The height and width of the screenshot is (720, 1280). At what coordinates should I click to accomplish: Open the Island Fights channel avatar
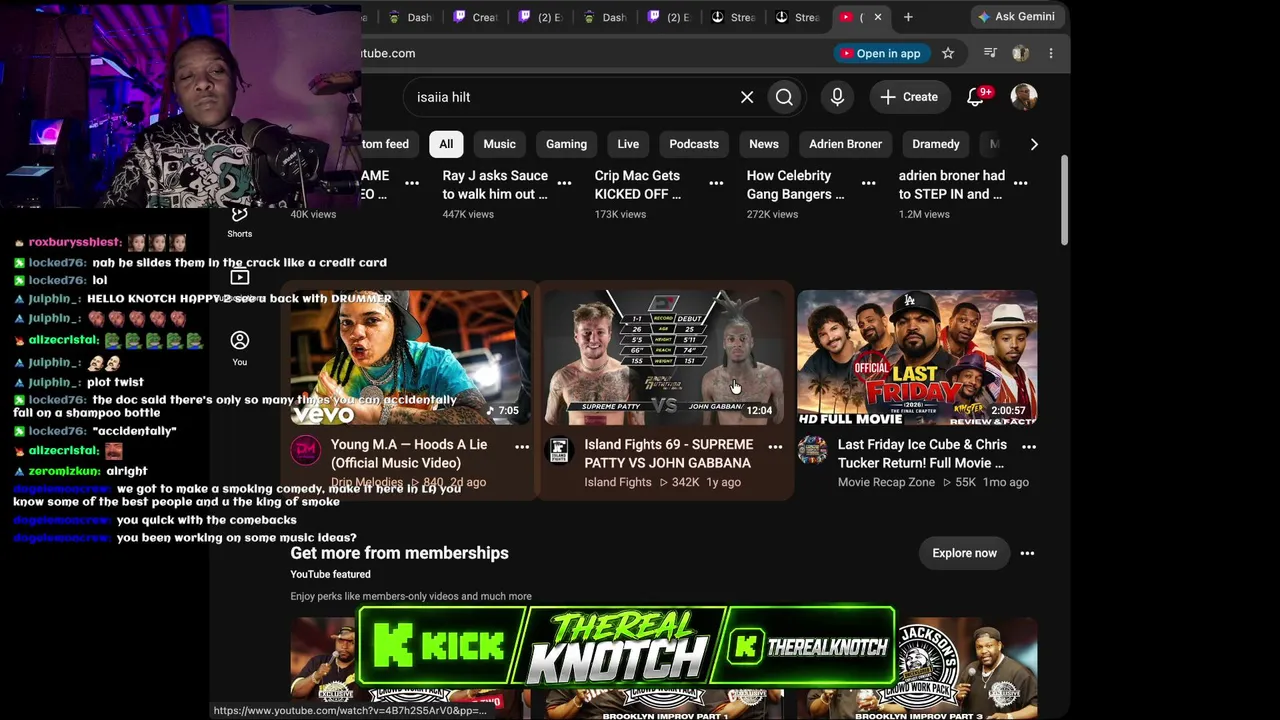[559, 450]
